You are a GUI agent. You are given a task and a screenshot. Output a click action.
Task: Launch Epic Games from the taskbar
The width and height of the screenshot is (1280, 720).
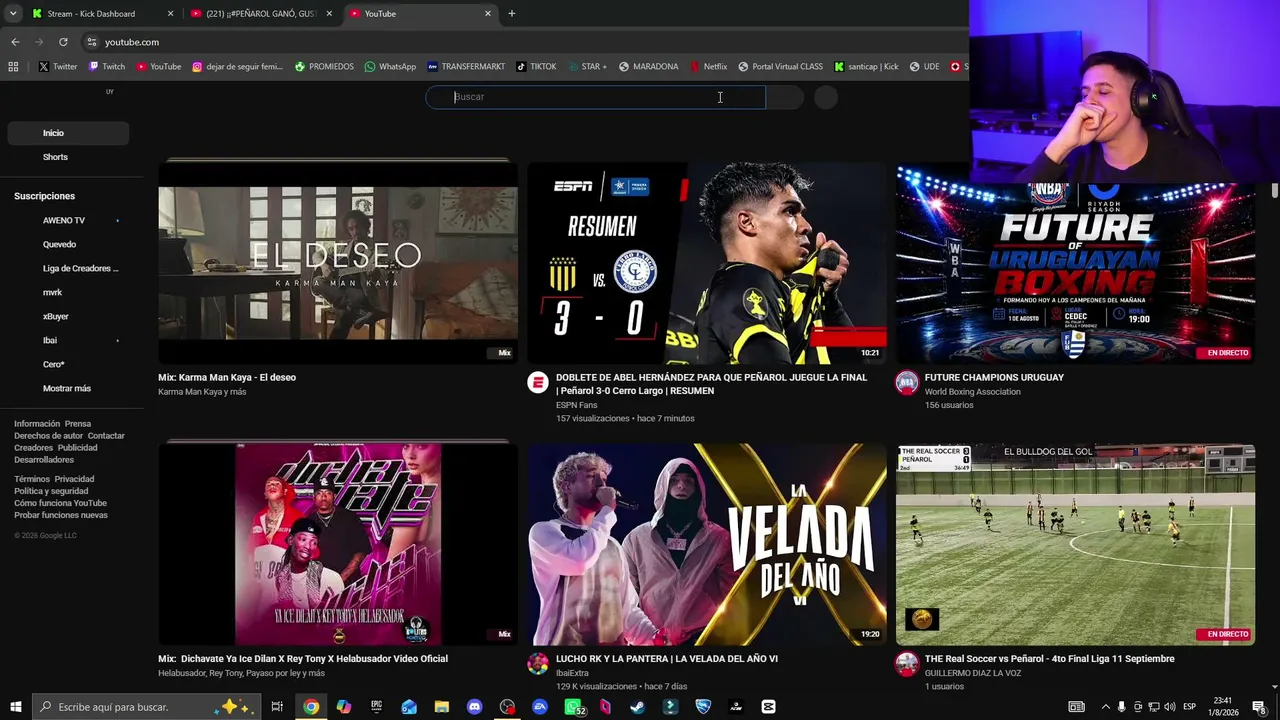click(x=376, y=707)
